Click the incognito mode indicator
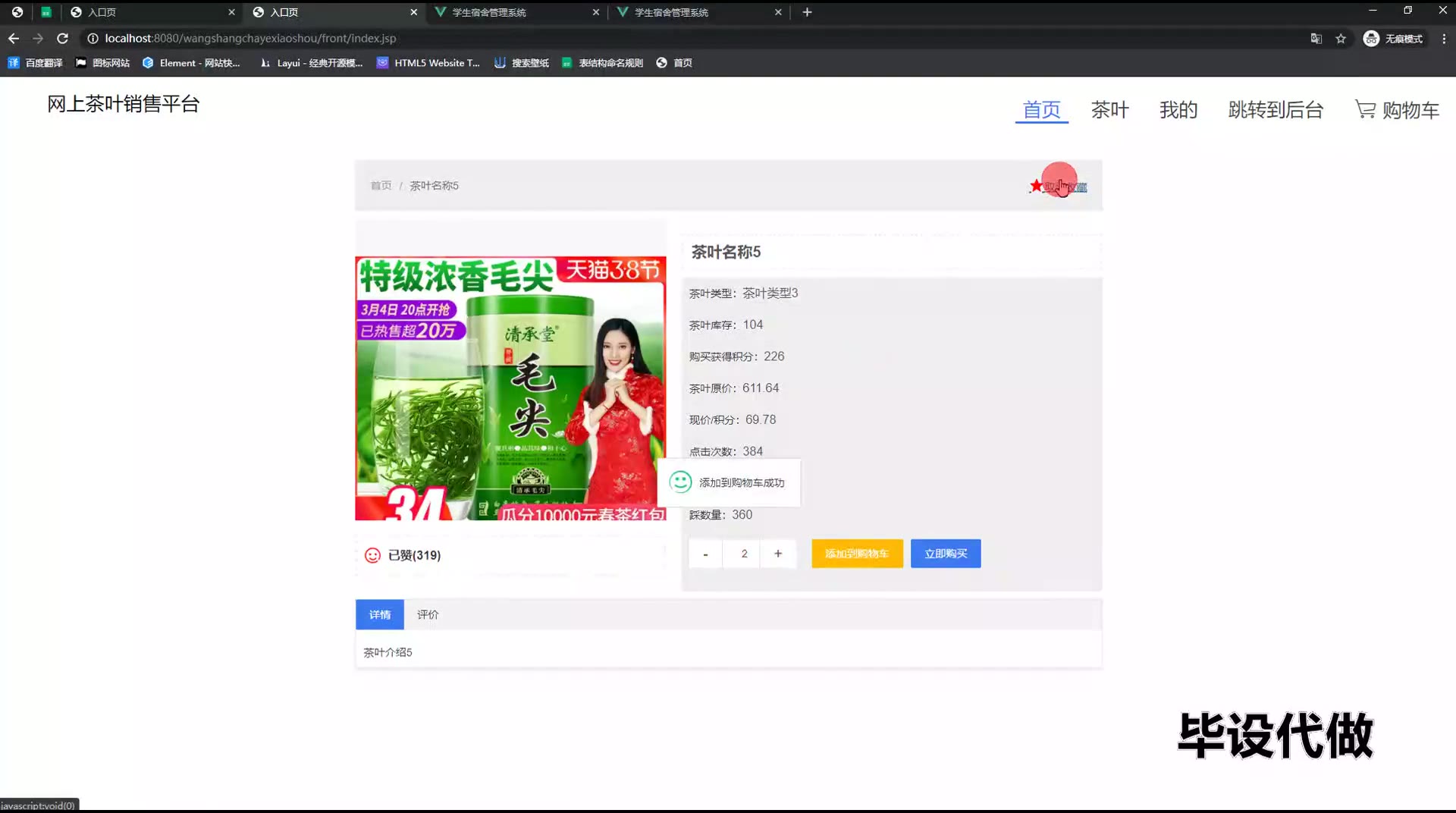1456x813 pixels. click(x=1394, y=39)
